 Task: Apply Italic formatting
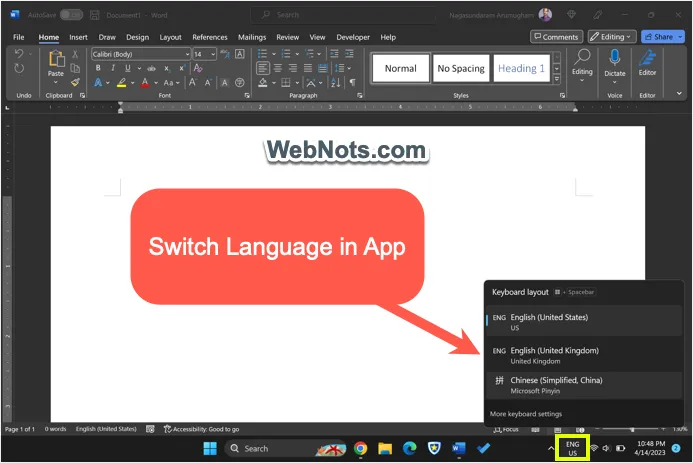pyautogui.click(x=113, y=68)
